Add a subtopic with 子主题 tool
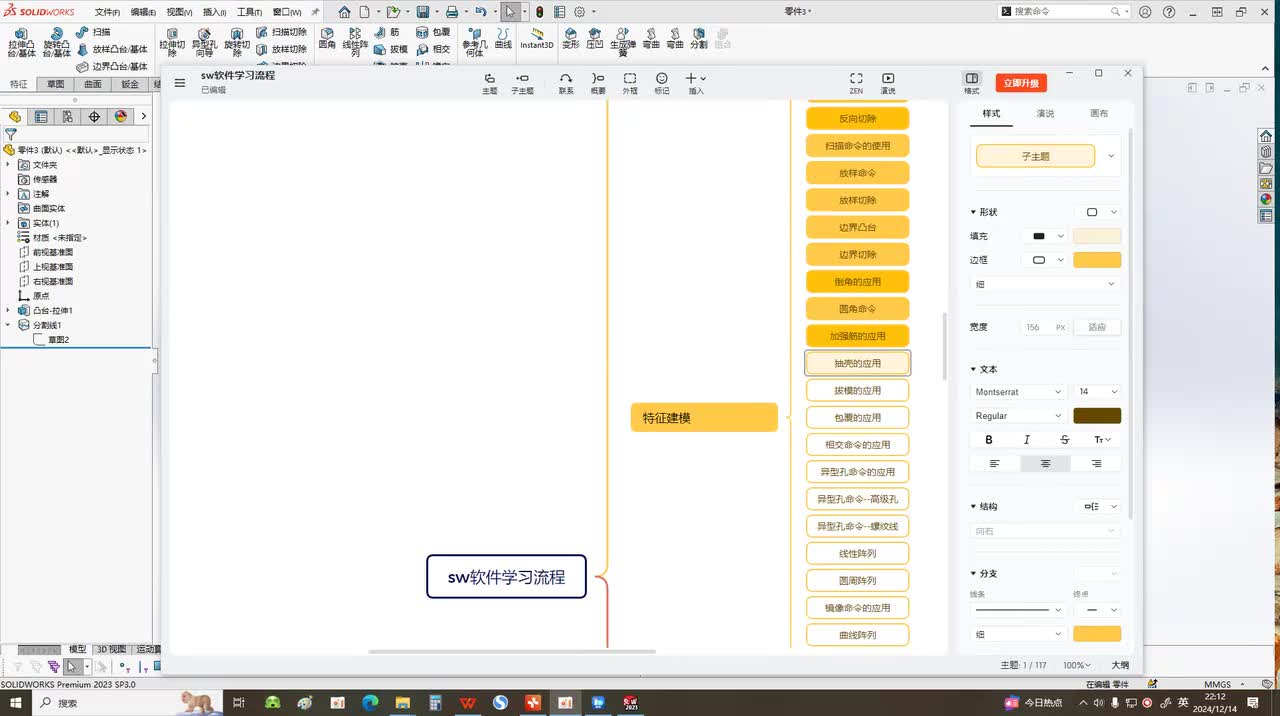The width and height of the screenshot is (1280, 716). click(x=522, y=83)
